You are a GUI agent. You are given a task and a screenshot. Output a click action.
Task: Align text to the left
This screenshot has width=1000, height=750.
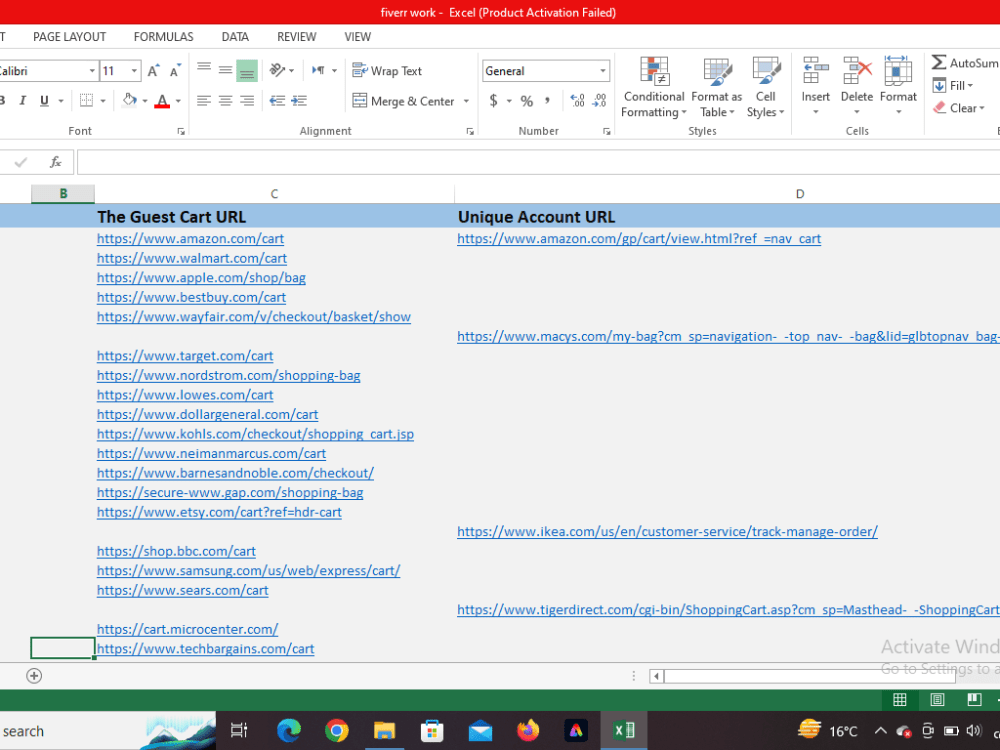204,101
